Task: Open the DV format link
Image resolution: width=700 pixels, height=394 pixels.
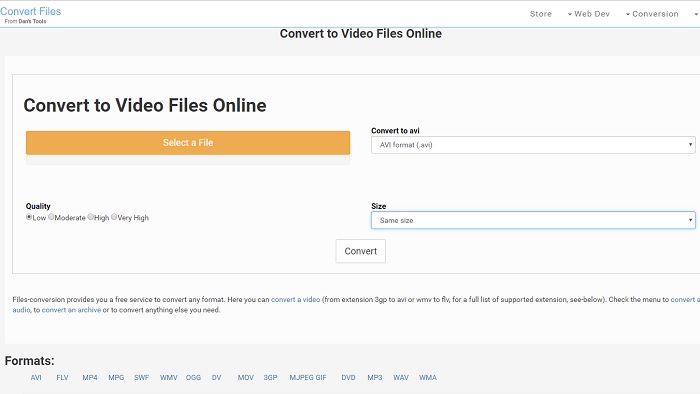Action: (x=217, y=377)
